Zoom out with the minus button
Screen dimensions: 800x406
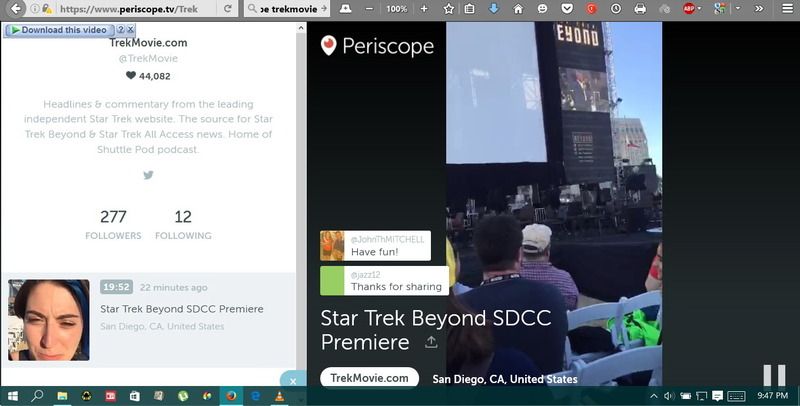click(x=369, y=9)
